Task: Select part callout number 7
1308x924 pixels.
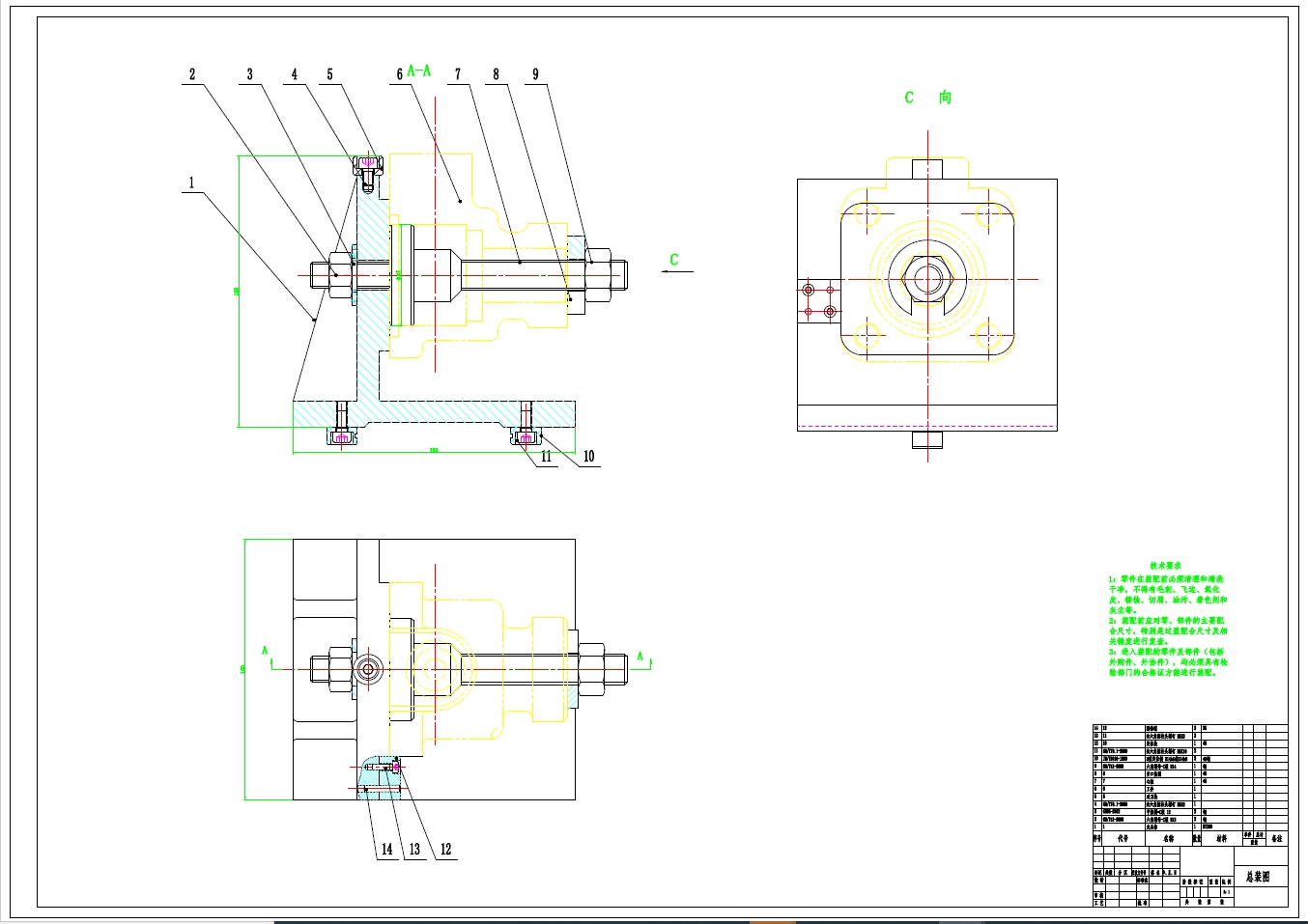Action: (x=458, y=74)
